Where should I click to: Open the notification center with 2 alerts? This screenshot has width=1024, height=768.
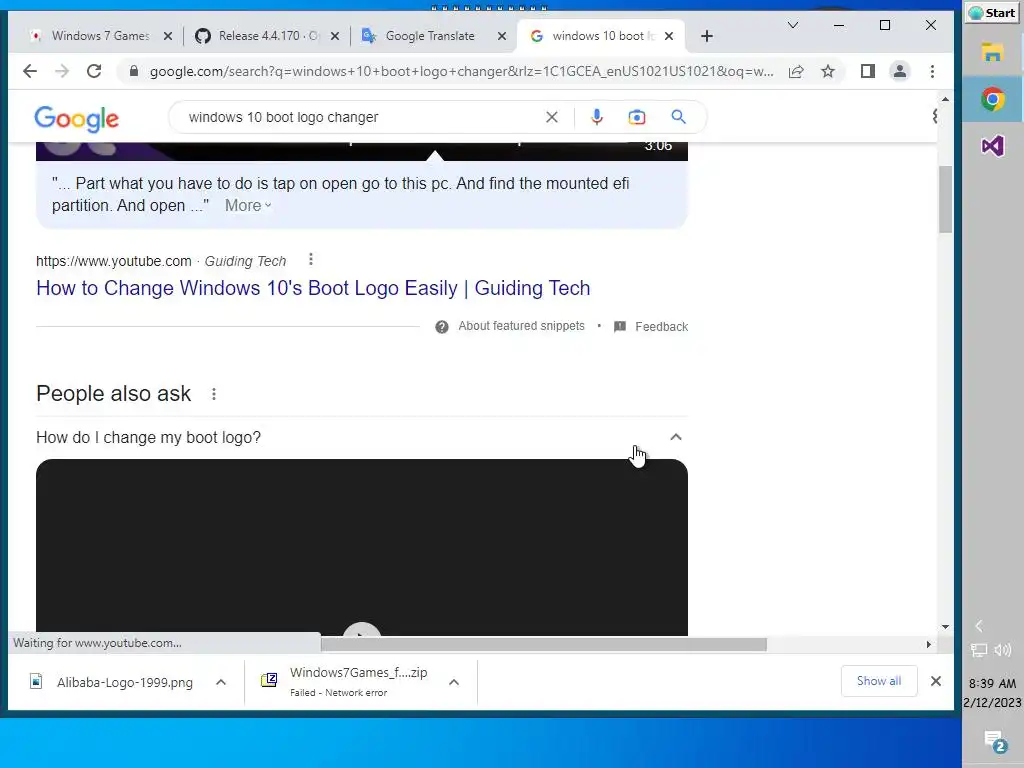(x=995, y=742)
